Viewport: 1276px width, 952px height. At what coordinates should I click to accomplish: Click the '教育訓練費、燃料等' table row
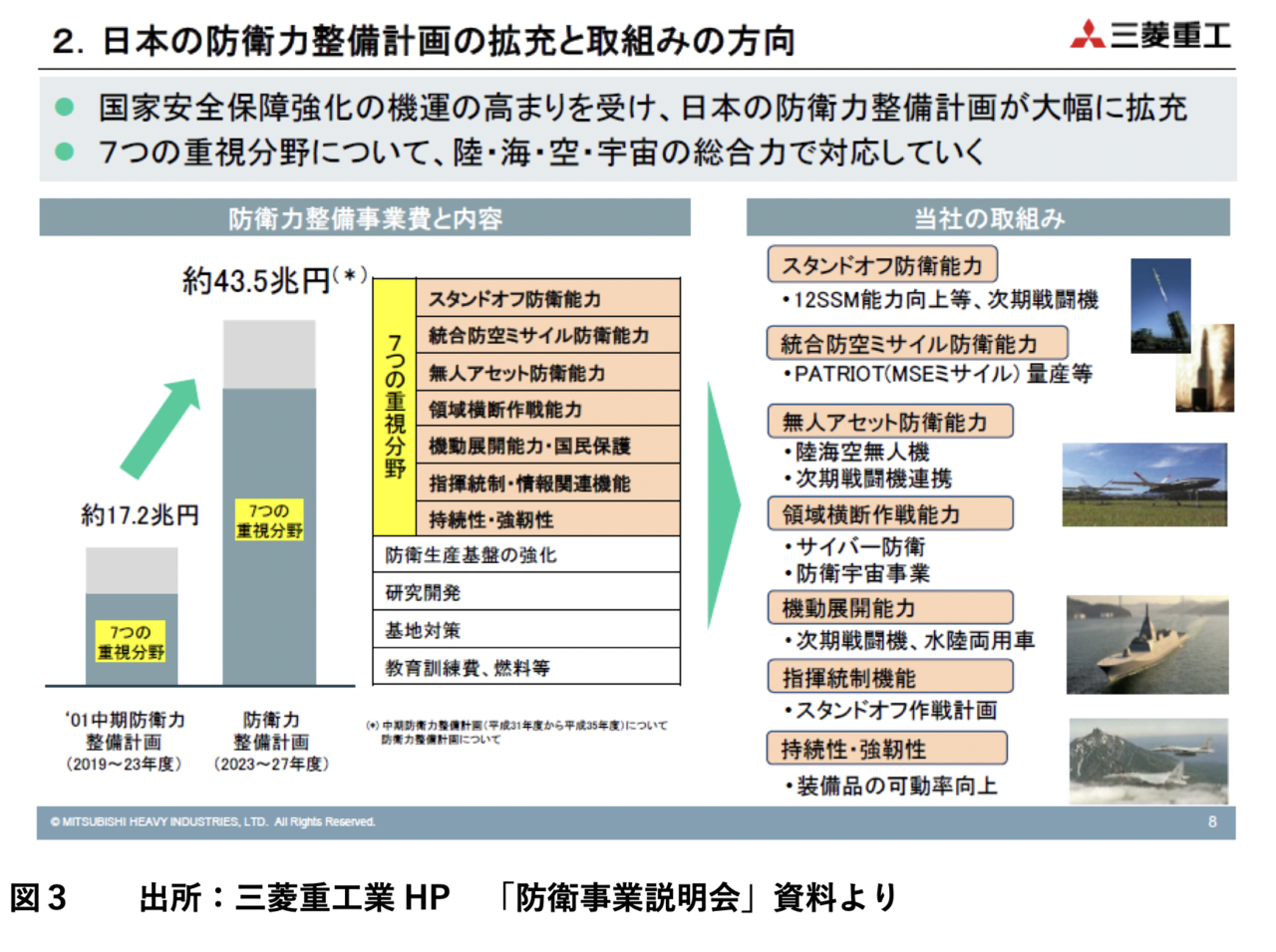(x=526, y=667)
